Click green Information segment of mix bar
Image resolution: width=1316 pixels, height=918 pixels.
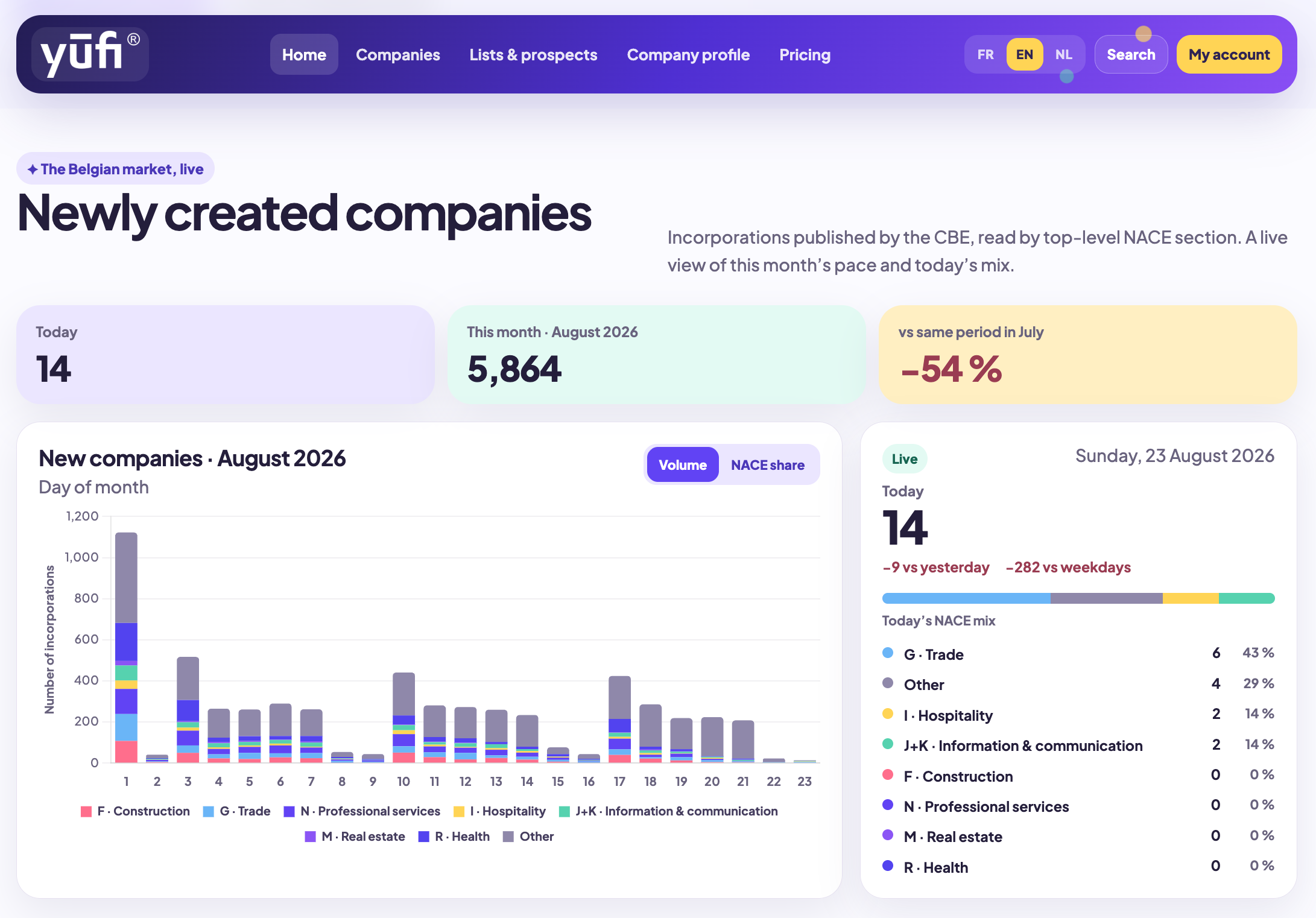(x=1247, y=598)
